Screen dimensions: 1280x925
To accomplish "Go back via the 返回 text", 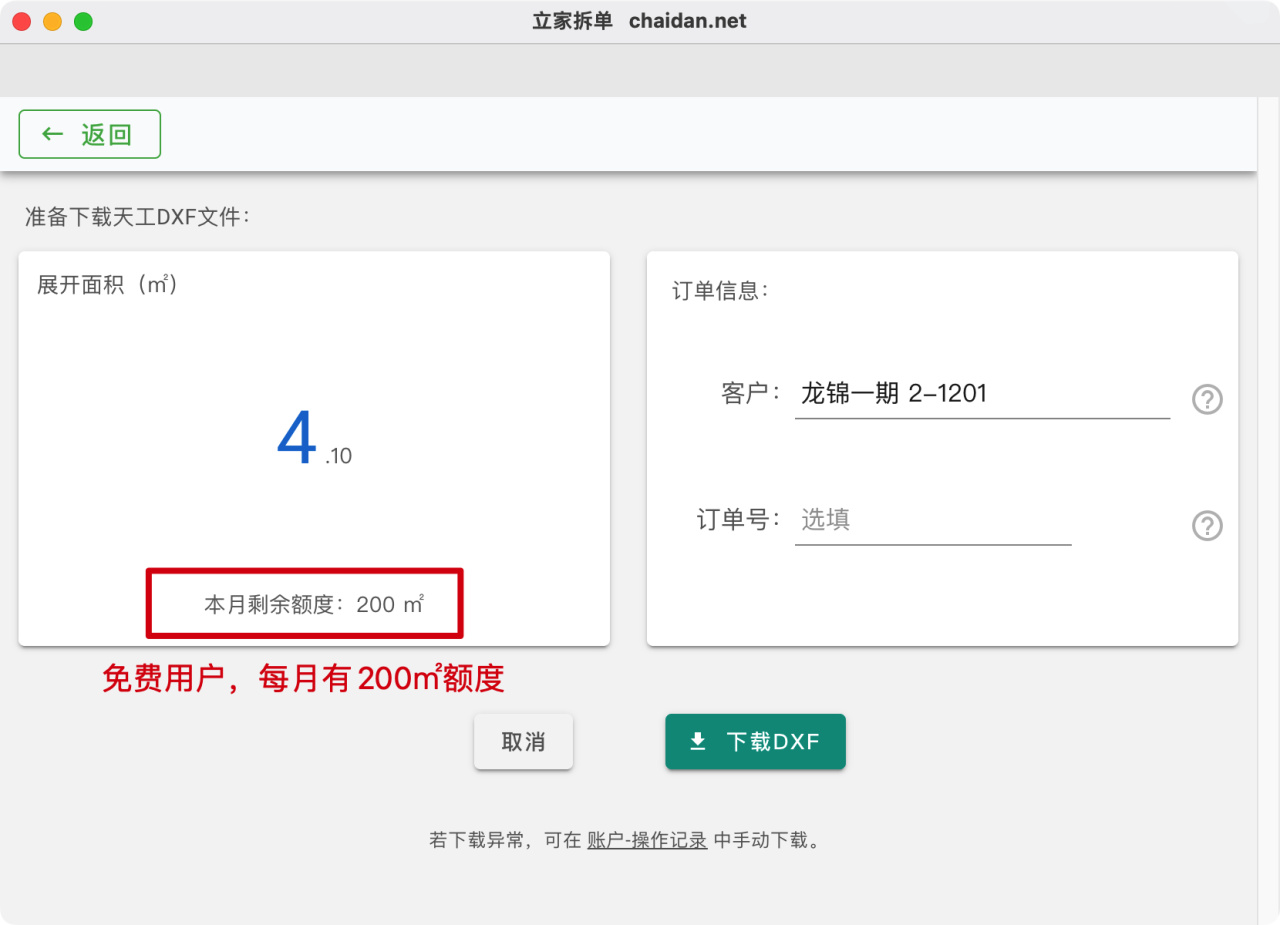I will click(x=106, y=134).
